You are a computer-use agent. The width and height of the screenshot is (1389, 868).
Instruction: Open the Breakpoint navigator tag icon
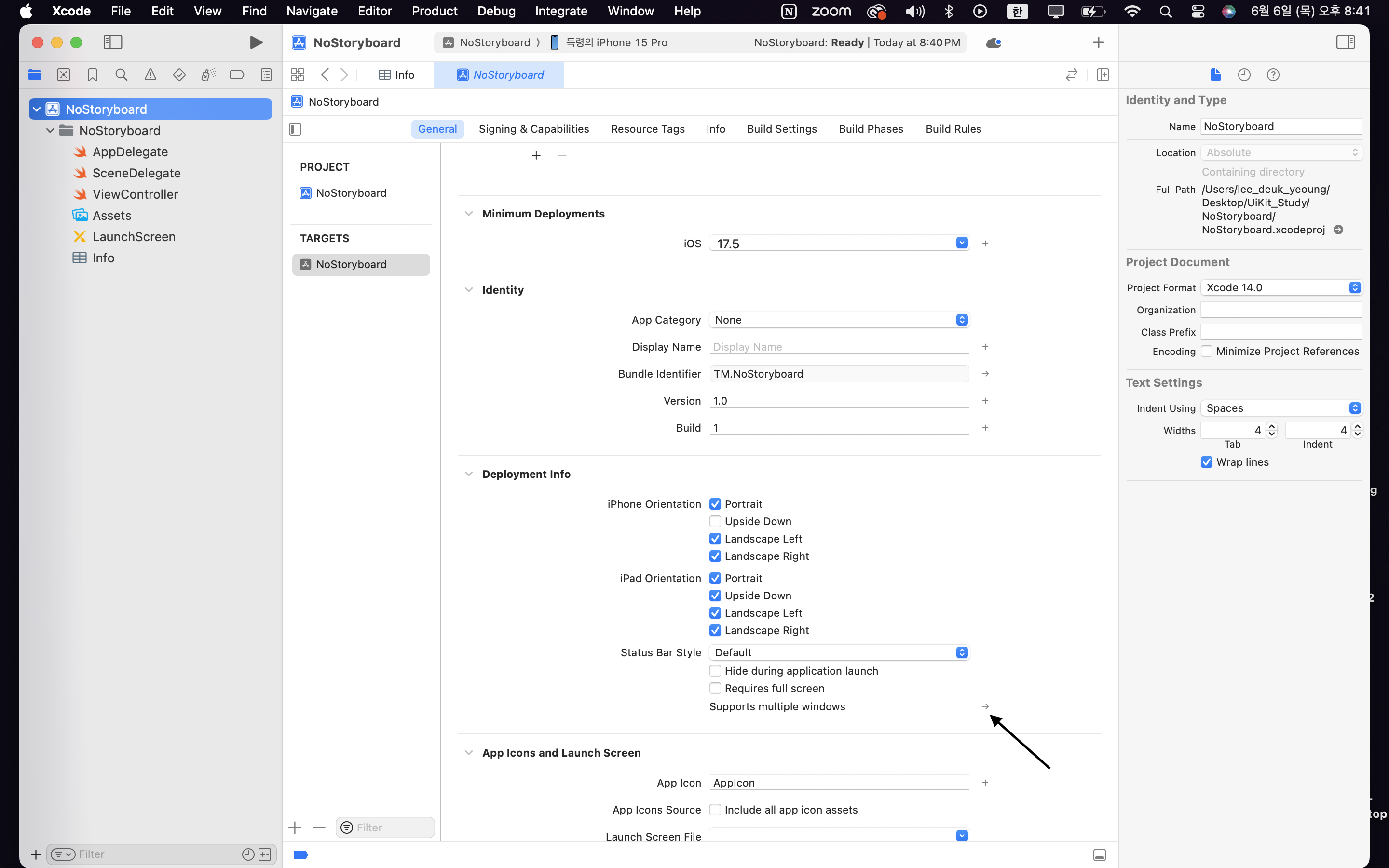coord(236,75)
